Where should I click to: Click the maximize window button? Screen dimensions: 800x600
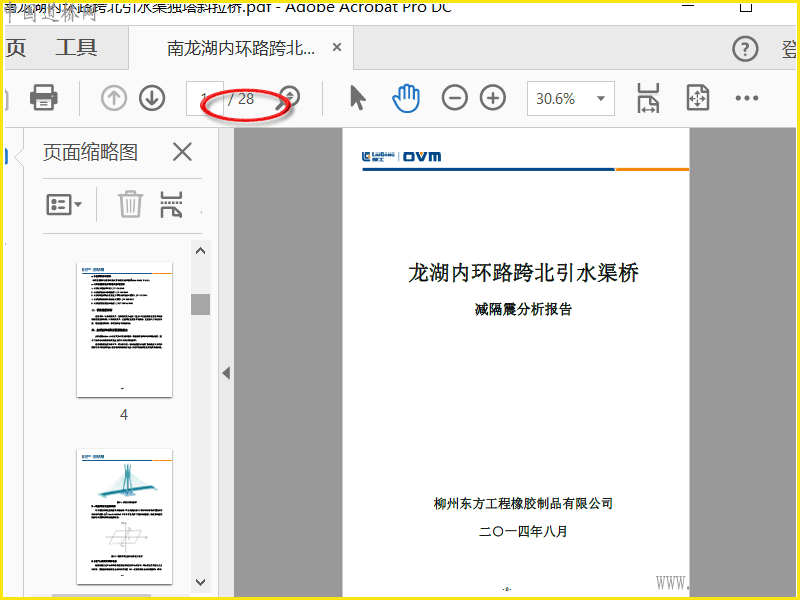coord(746,6)
